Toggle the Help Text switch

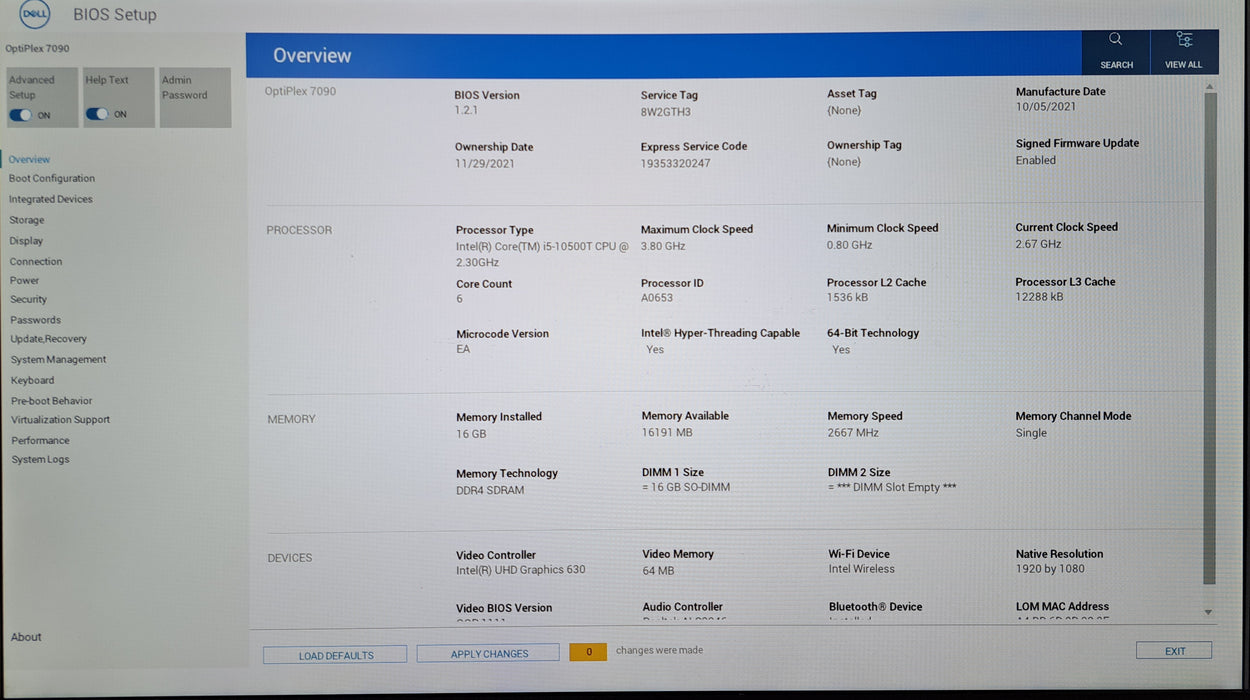96,114
